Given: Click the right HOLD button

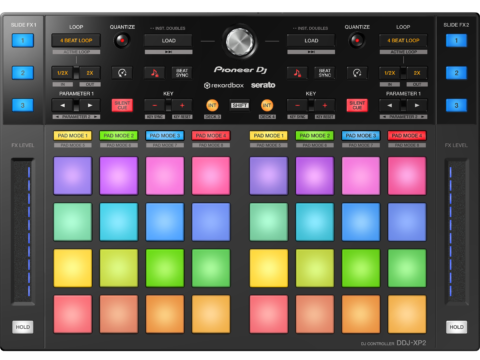Looking at the screenshot, I should click(x=456, y=327).
